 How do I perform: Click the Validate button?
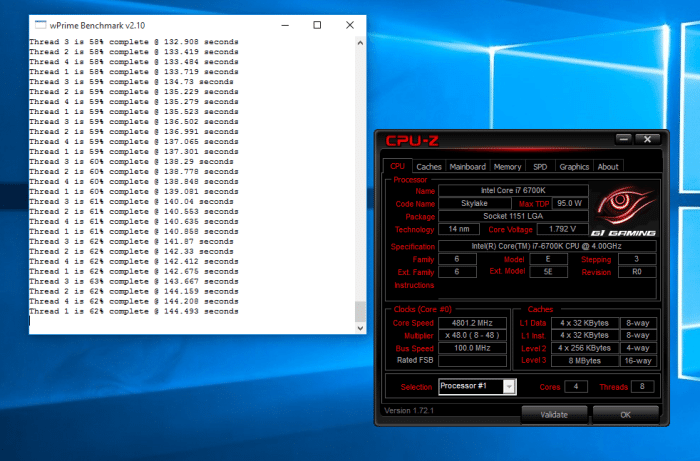(x=554, y=415)
